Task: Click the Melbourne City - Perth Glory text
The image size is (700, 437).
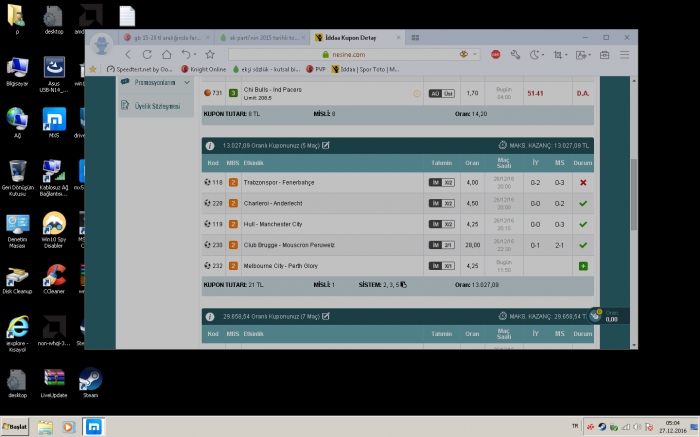Action: [x=280, y=266]
